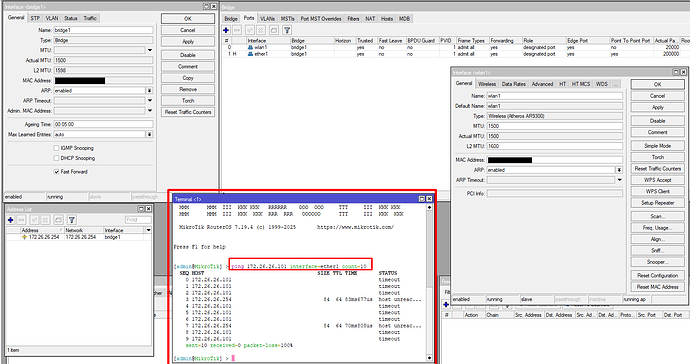Click Terminal scrollbar up arrow

pos(429,207)
